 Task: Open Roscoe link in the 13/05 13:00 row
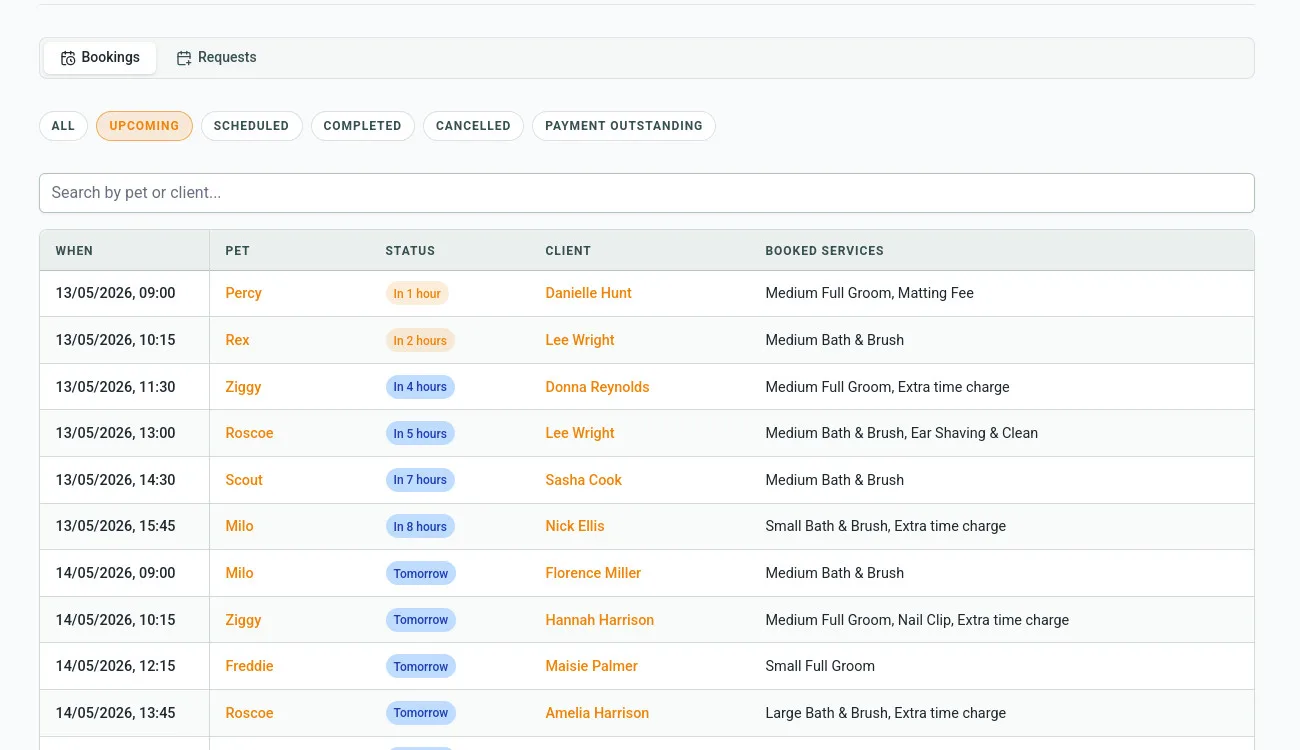click(250, 433)
